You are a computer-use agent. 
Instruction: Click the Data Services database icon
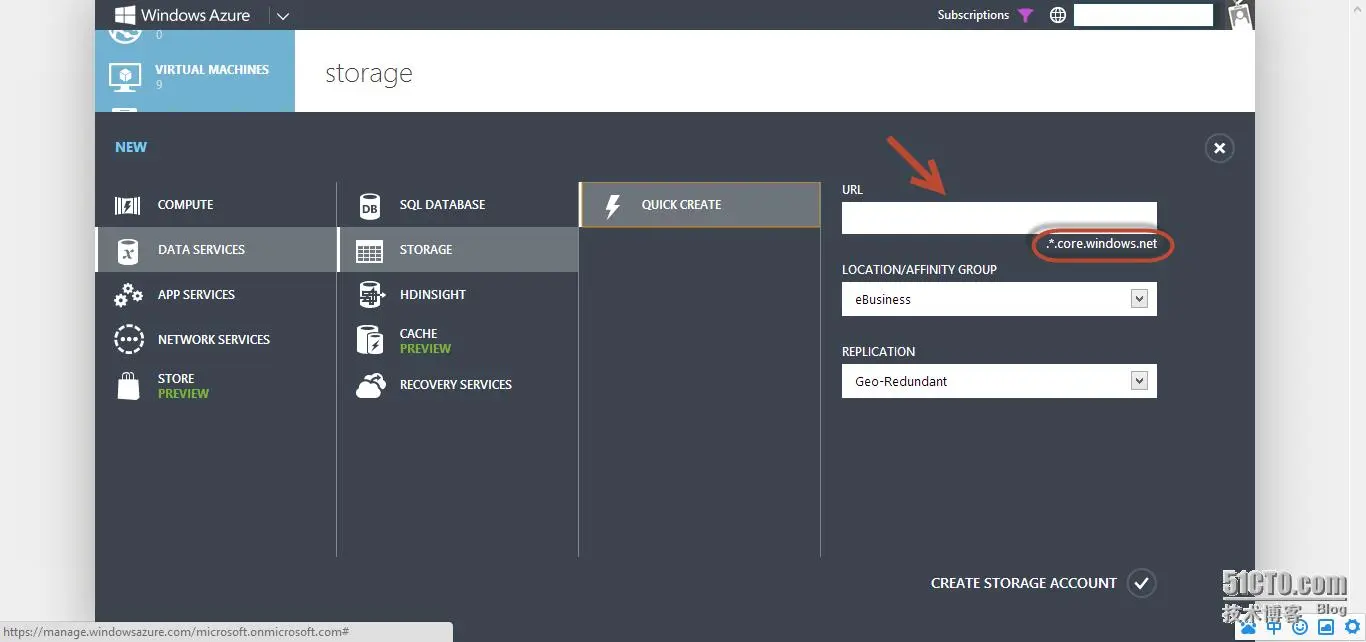pos(128,250)
